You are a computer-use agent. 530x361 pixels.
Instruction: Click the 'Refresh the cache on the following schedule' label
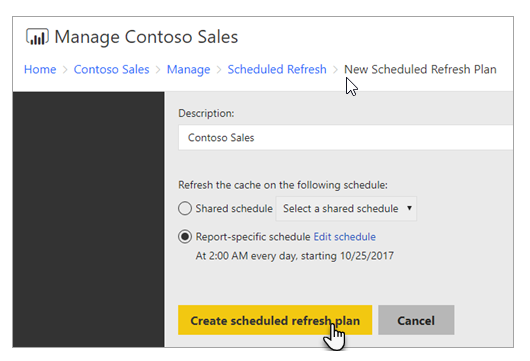point(283,185)
